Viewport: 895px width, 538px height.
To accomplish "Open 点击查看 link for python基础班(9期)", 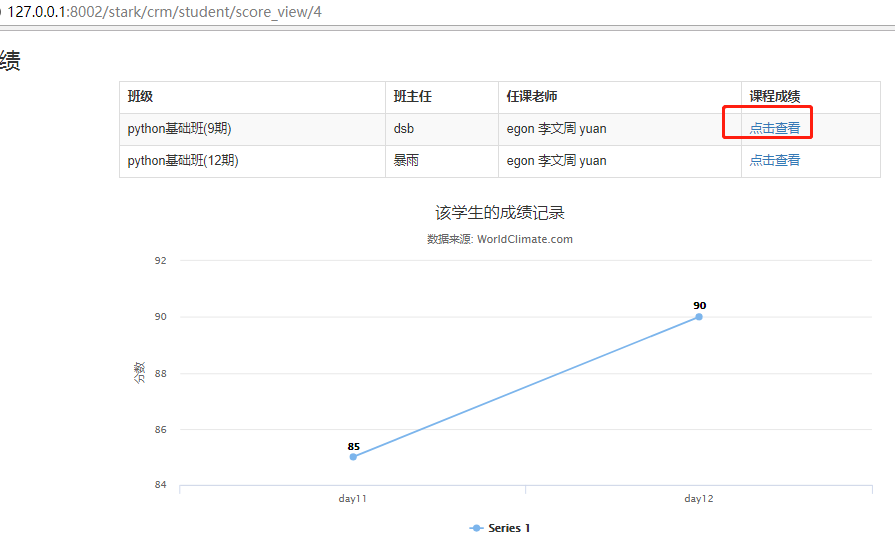I will pyautogui.click(x=775, y=128).
